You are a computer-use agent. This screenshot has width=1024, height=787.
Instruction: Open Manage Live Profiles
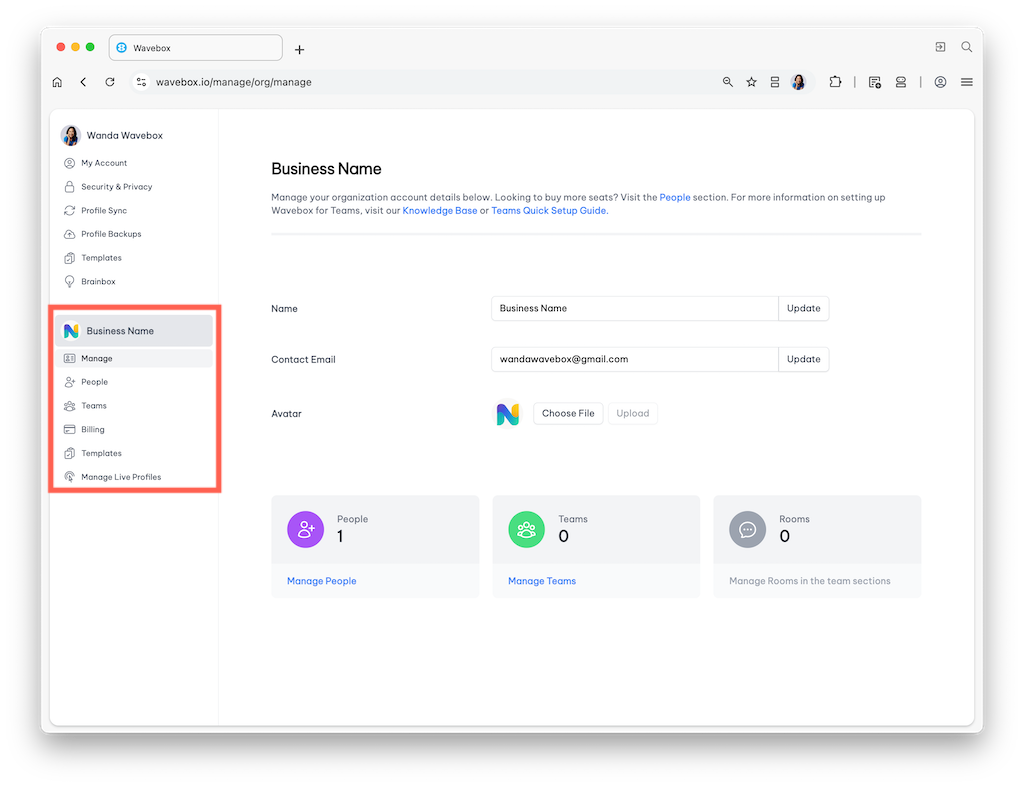click(x=121, y=477)
